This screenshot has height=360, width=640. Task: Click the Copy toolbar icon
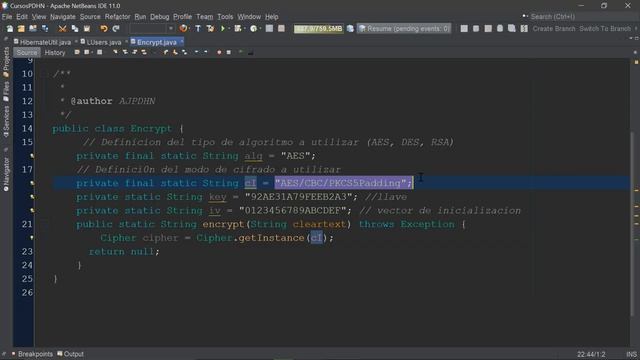[75, 29]
